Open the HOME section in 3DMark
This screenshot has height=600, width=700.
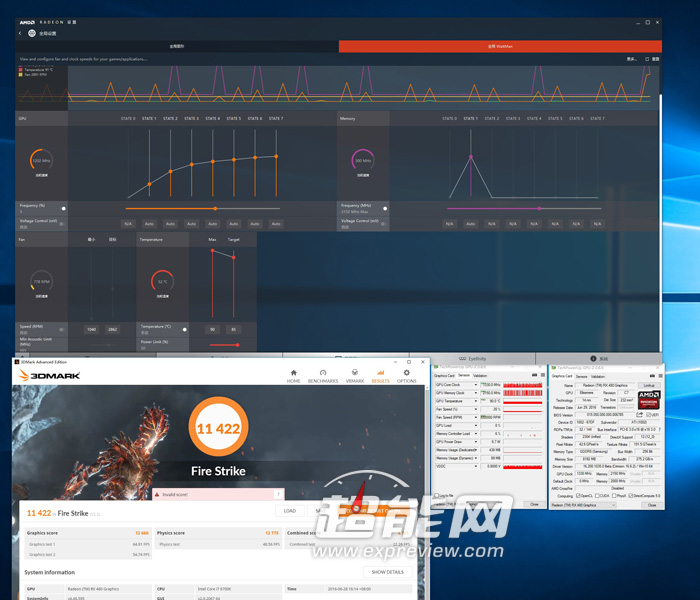point(293,376)
